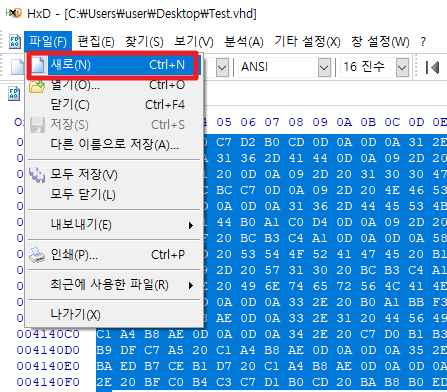Choose 다른 이름으로 저장(A)... entry
This screenshot has width=447, height=392.
[x=114, y=144]
